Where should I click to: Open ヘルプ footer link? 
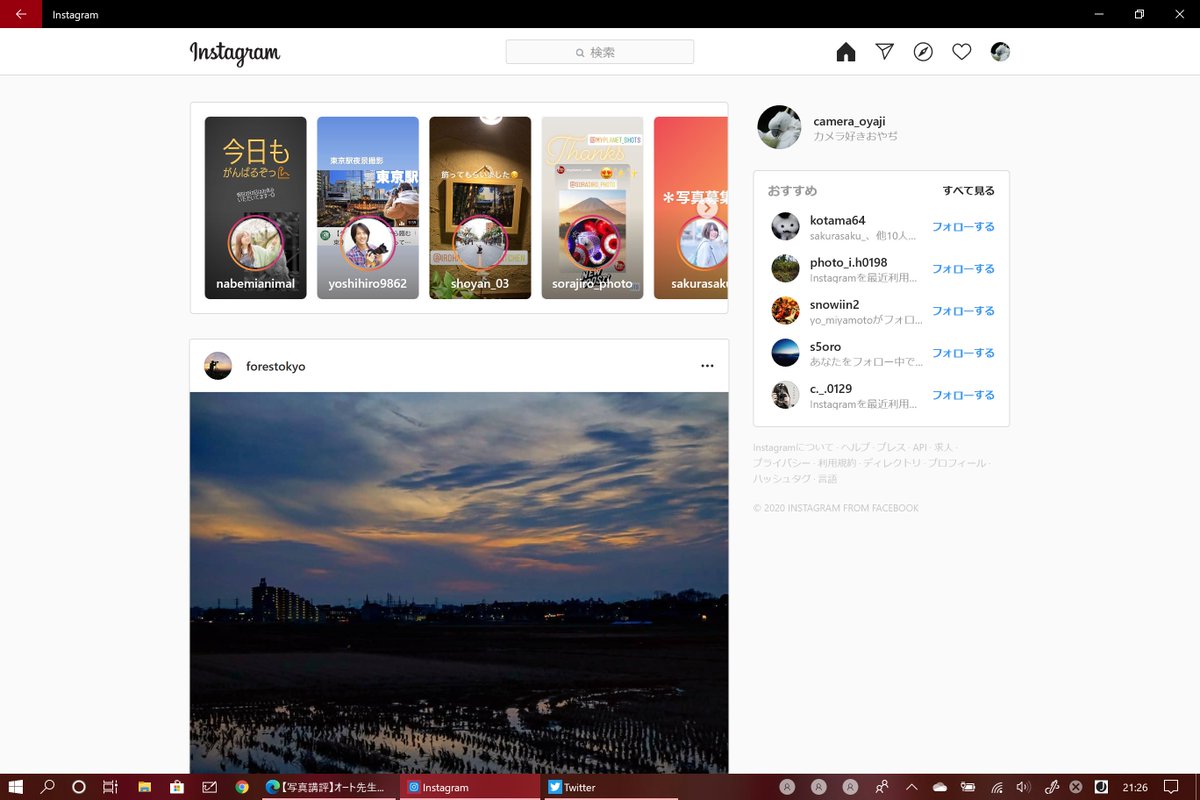[x=855, y=447]
